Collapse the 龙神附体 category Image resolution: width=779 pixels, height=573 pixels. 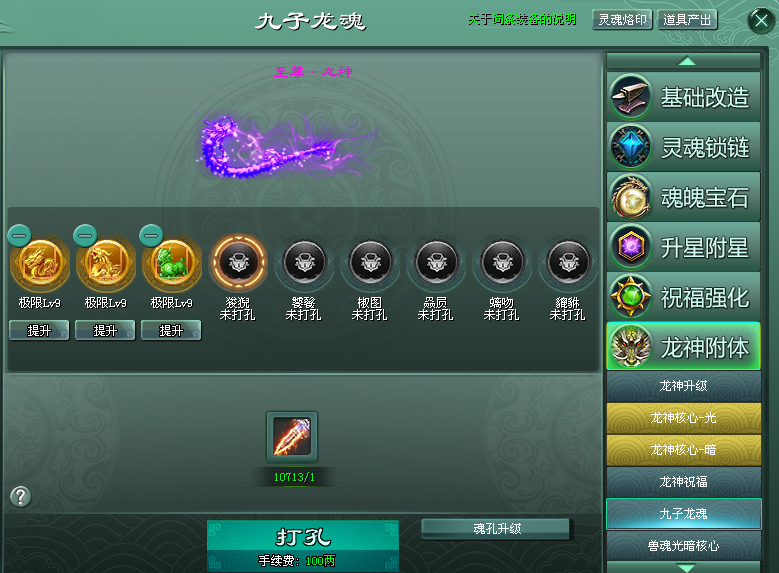(683, 346)
